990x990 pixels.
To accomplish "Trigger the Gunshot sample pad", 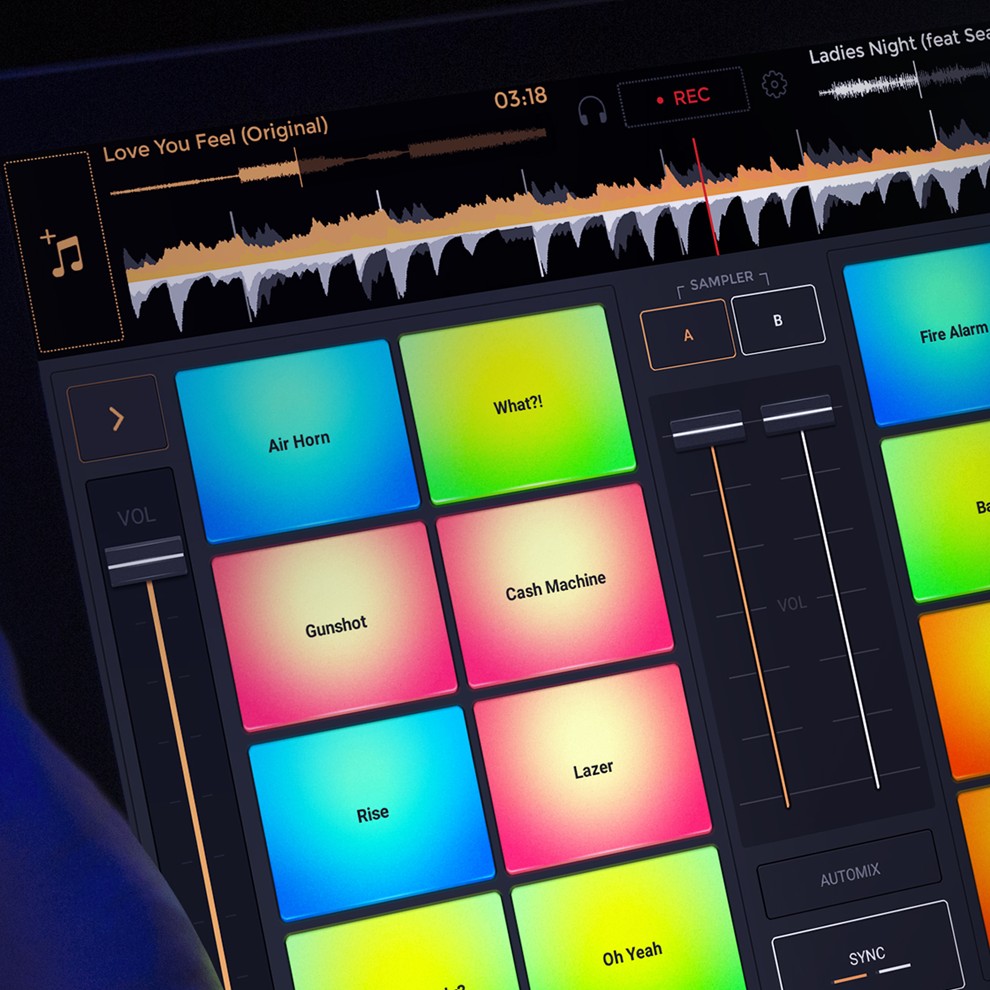I will coord(335,626).
